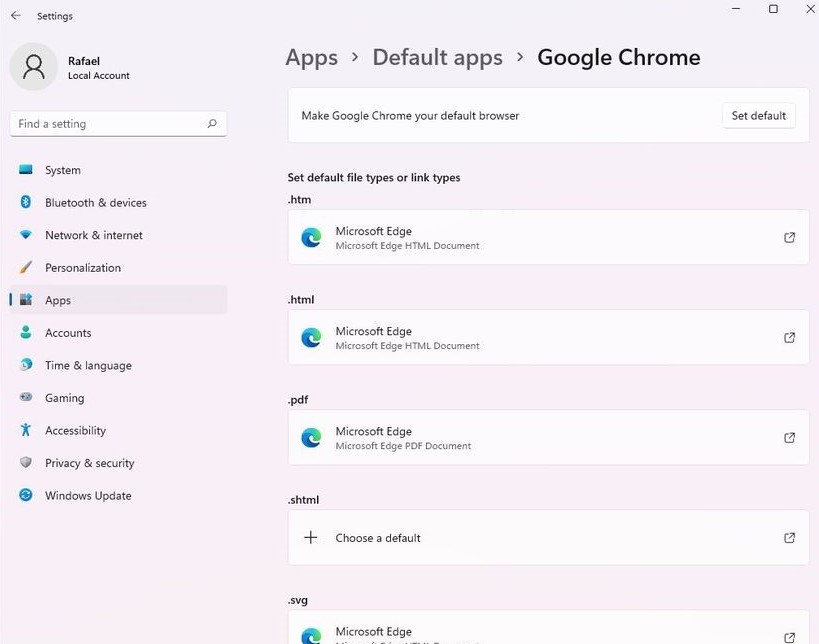
Task: Open Bluetooth & devices settings
Action: click(119, 202)
